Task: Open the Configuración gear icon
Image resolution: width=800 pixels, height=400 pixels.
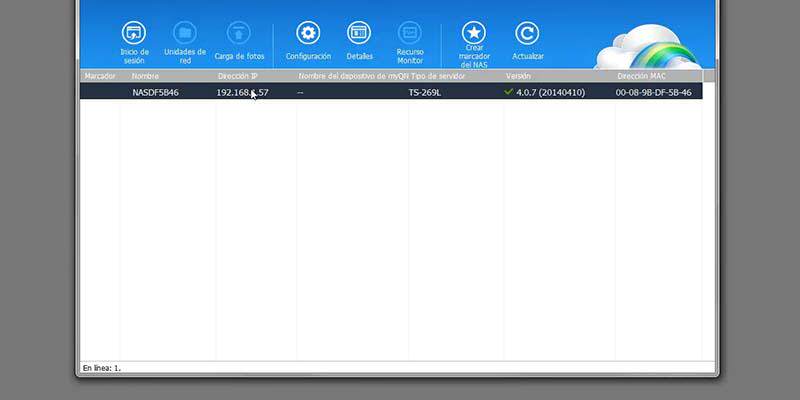Action: [308, 33]
